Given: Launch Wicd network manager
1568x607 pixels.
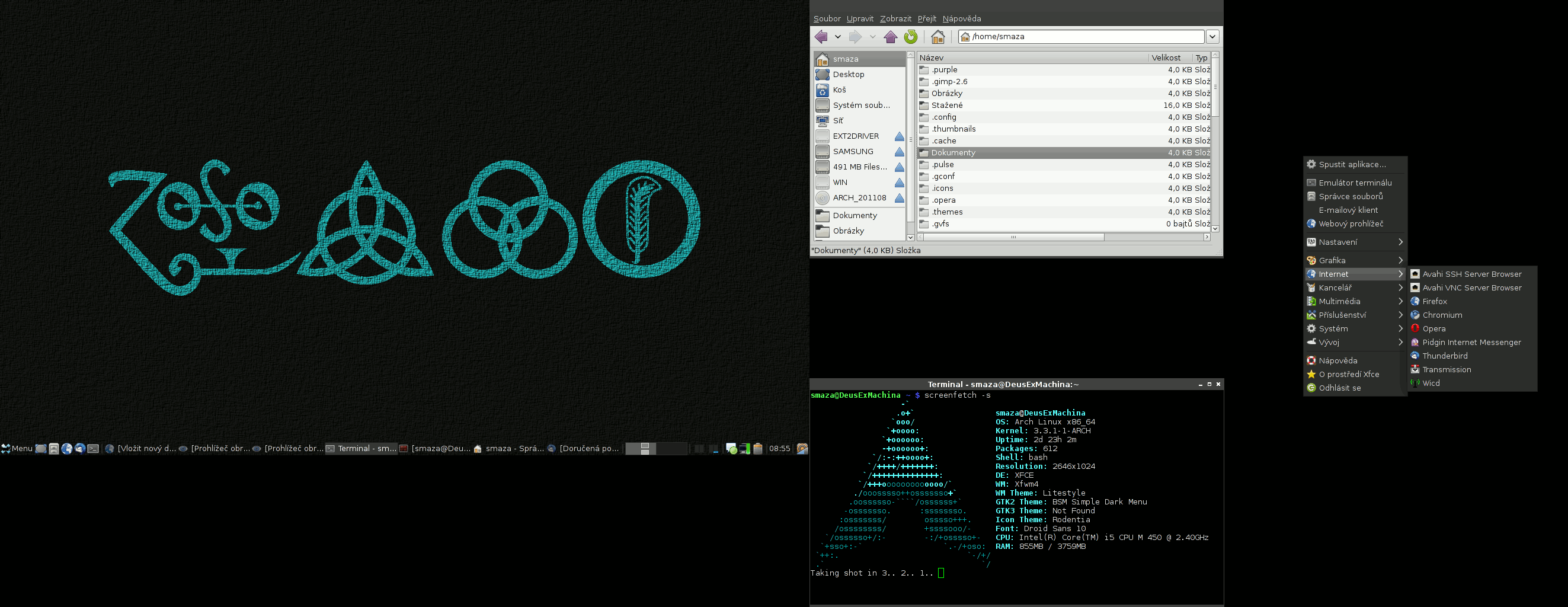Looking at the screenshot, I should pos(1473,384).
